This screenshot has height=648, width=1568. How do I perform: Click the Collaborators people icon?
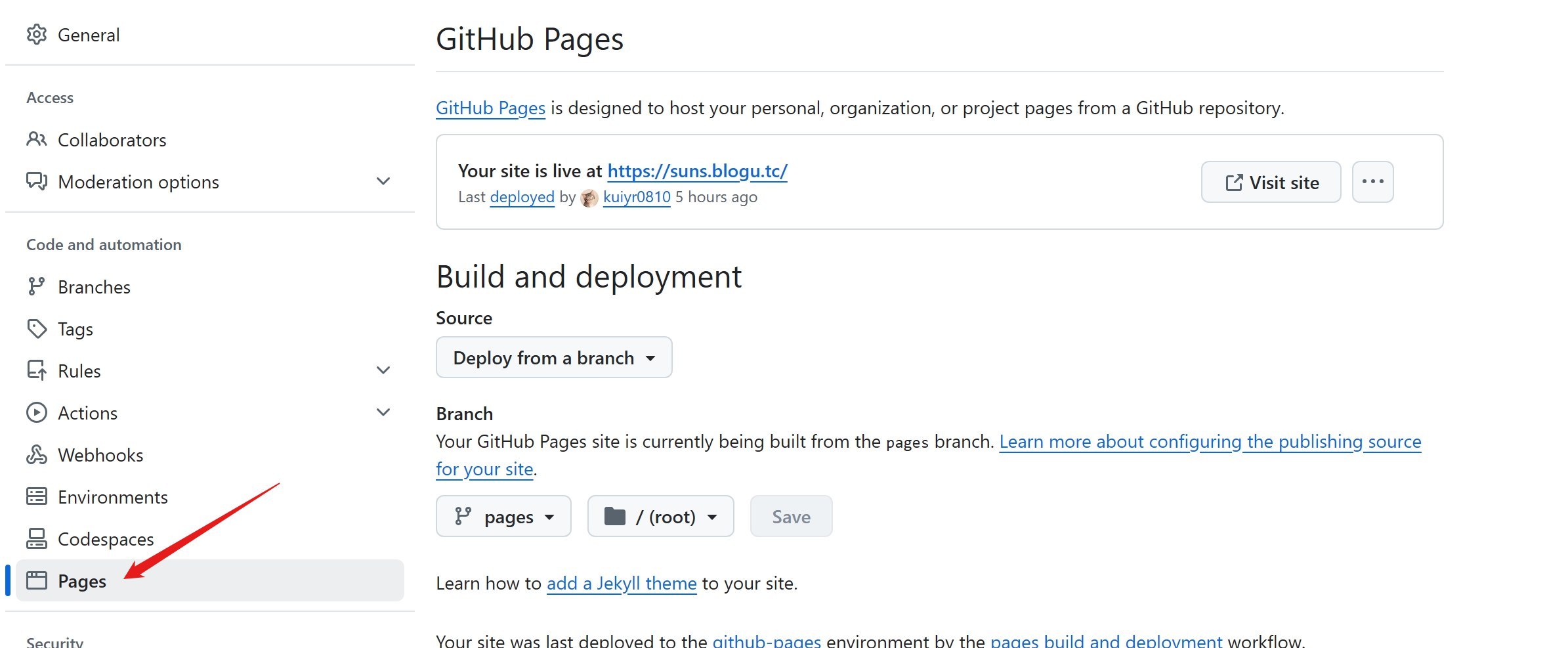(37, 140)
